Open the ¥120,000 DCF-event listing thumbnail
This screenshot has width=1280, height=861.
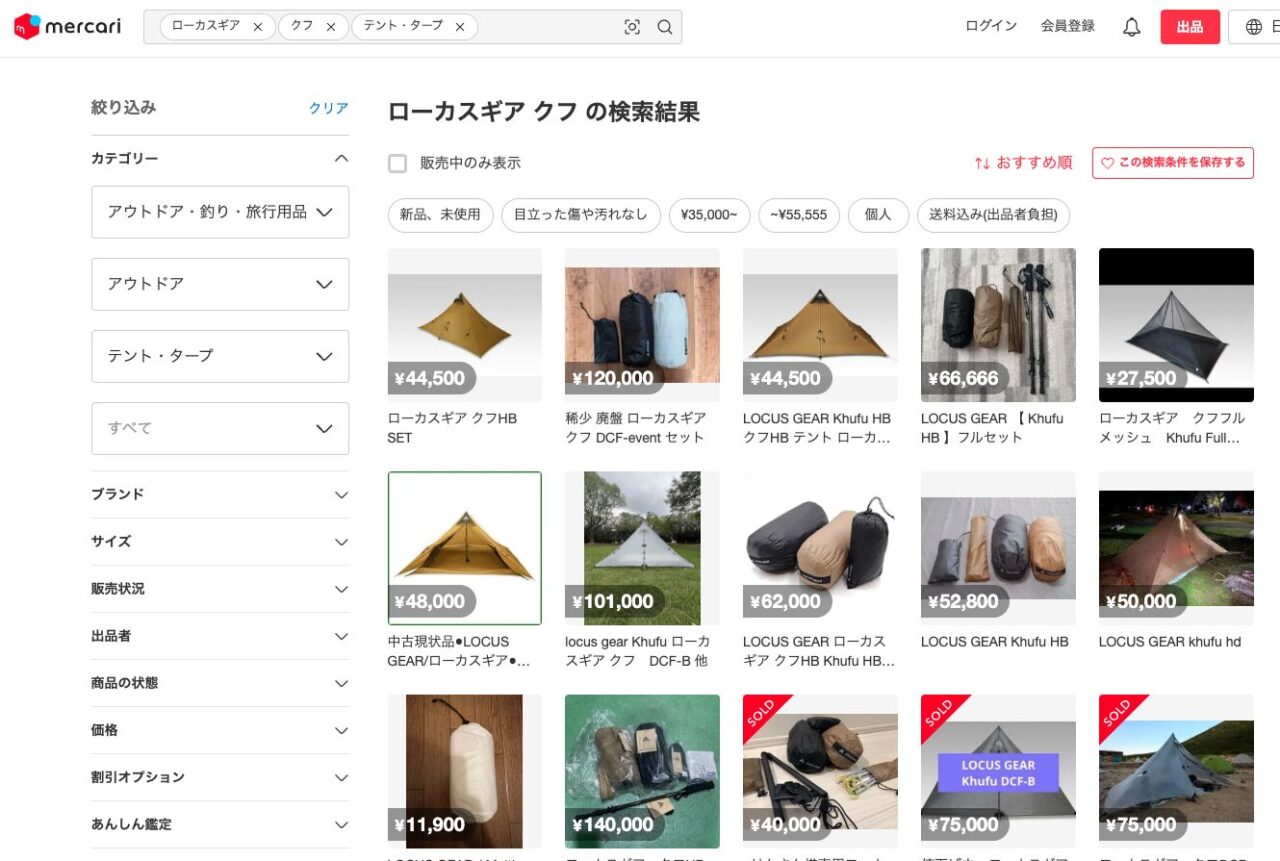coord(642,325)
